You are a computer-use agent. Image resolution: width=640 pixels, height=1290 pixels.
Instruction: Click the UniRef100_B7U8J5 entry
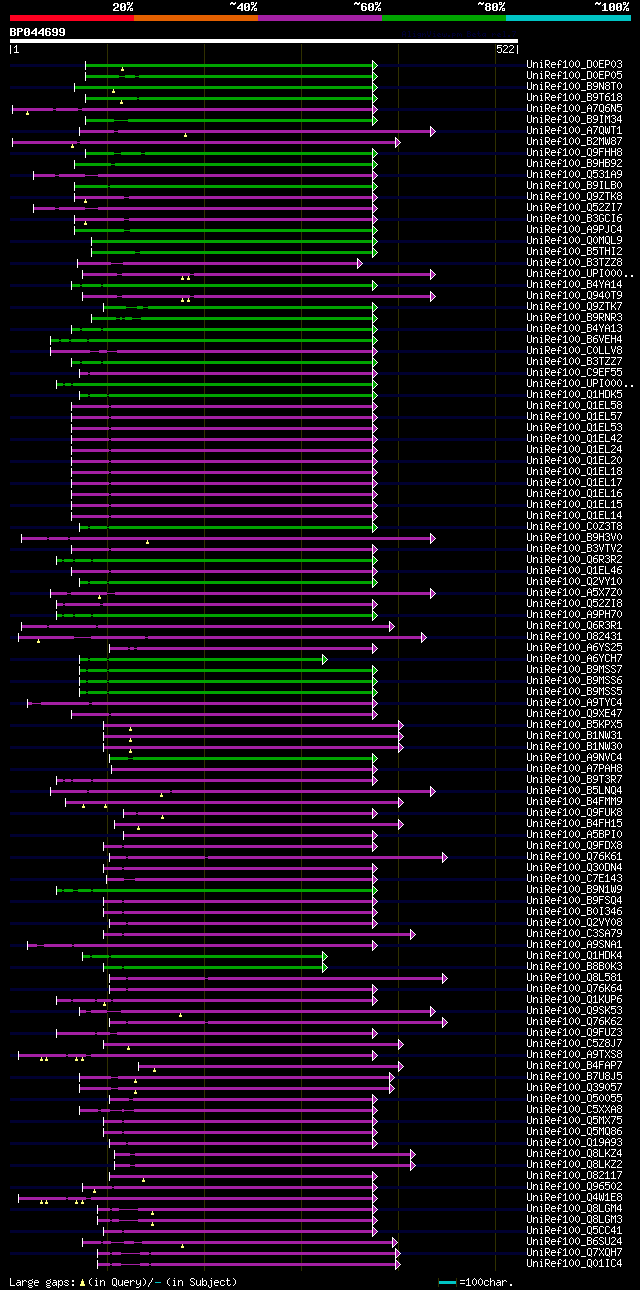click(x=574, y=1077)
